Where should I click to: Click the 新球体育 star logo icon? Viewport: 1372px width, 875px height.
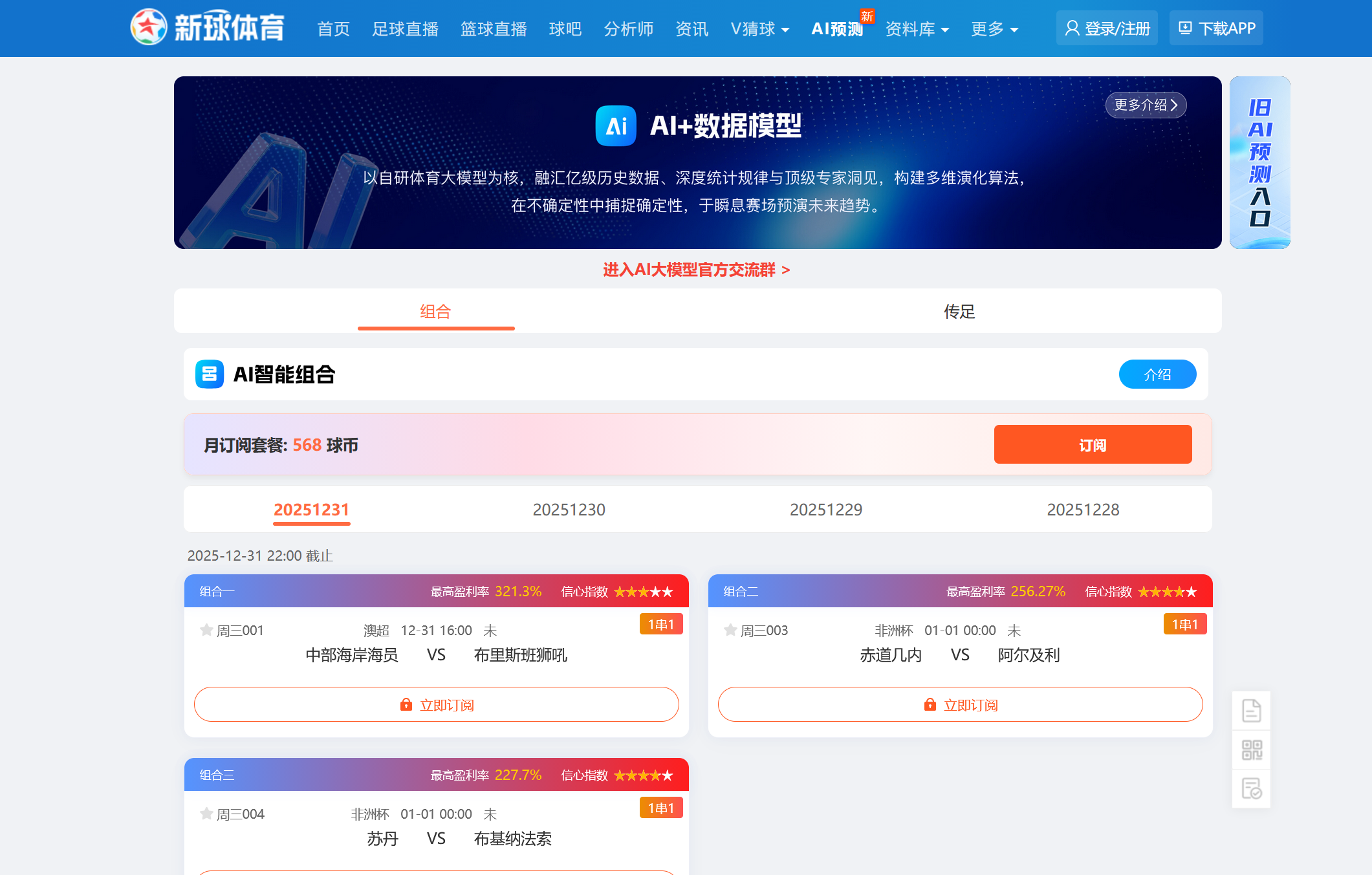(149, 28)
